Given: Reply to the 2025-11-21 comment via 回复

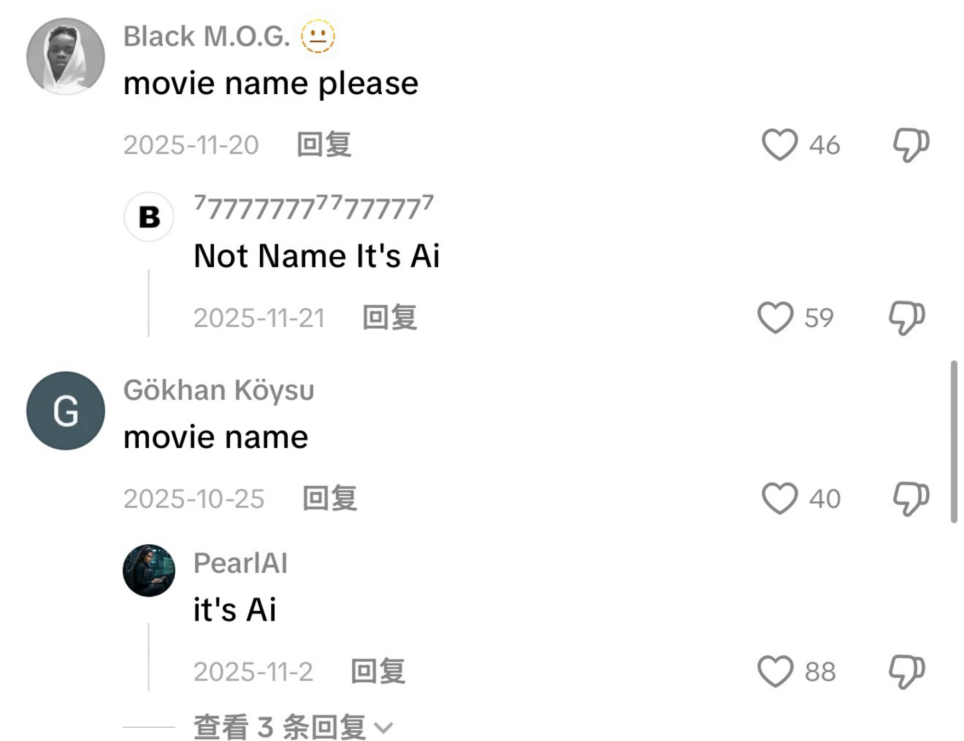Looking at the screenshot, I should click(390, 318).
